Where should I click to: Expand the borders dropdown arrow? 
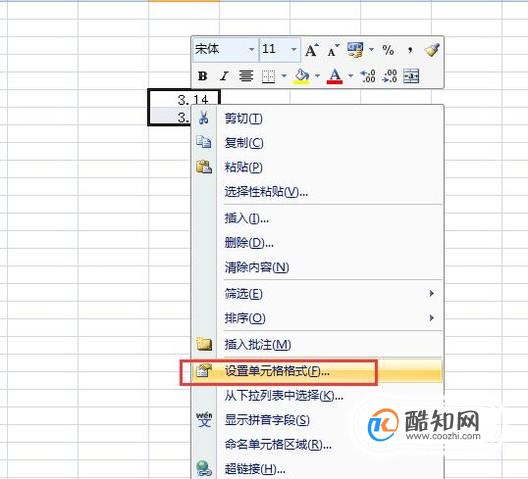pos(284,76)
